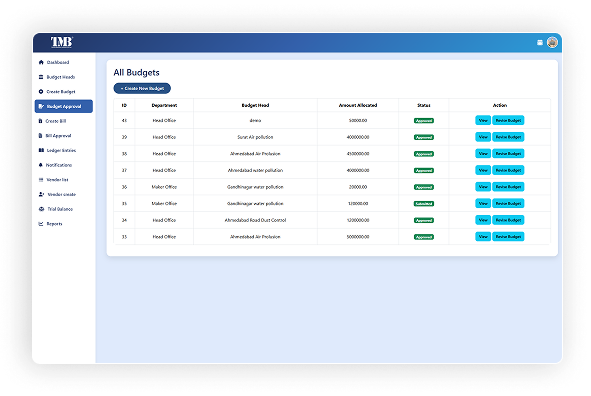The image size is (591, 396).
Task: Click the Status column header
Action: [x=424, y=105]
